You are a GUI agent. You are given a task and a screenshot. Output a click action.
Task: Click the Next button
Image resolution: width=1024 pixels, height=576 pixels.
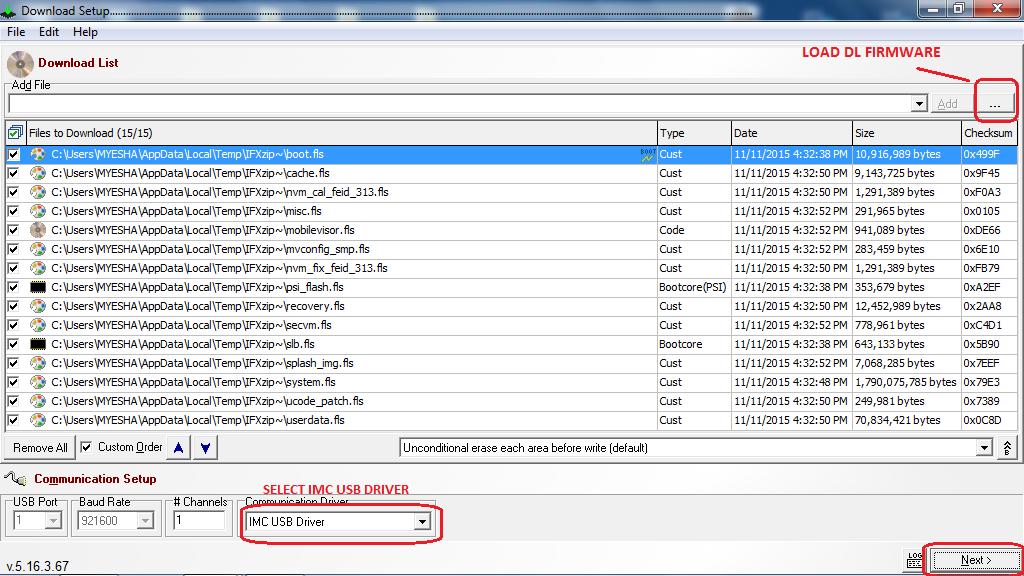pyautogui.click(x=976, y=560)
